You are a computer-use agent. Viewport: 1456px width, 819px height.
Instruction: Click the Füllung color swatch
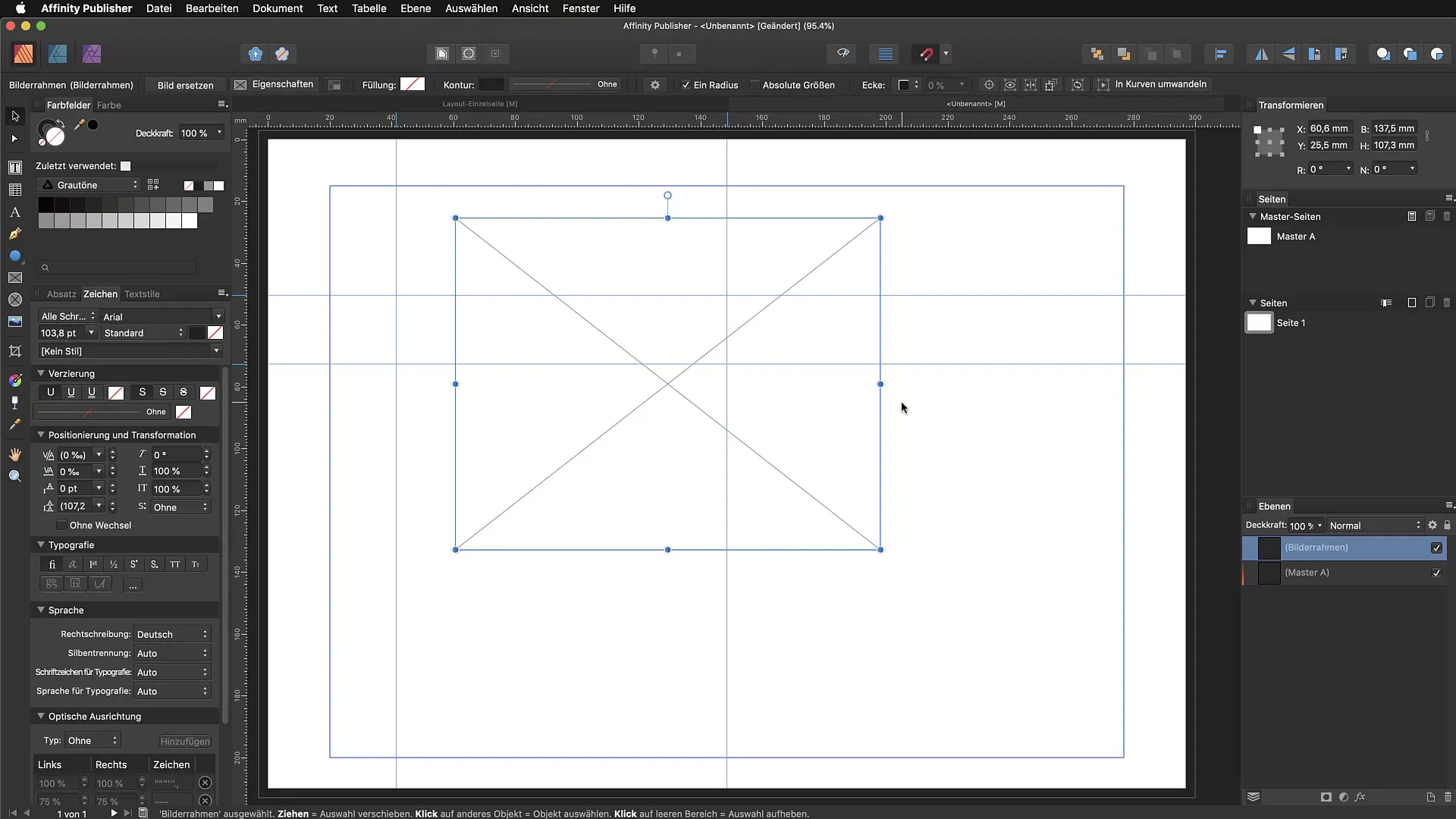(x=413, y=84)
